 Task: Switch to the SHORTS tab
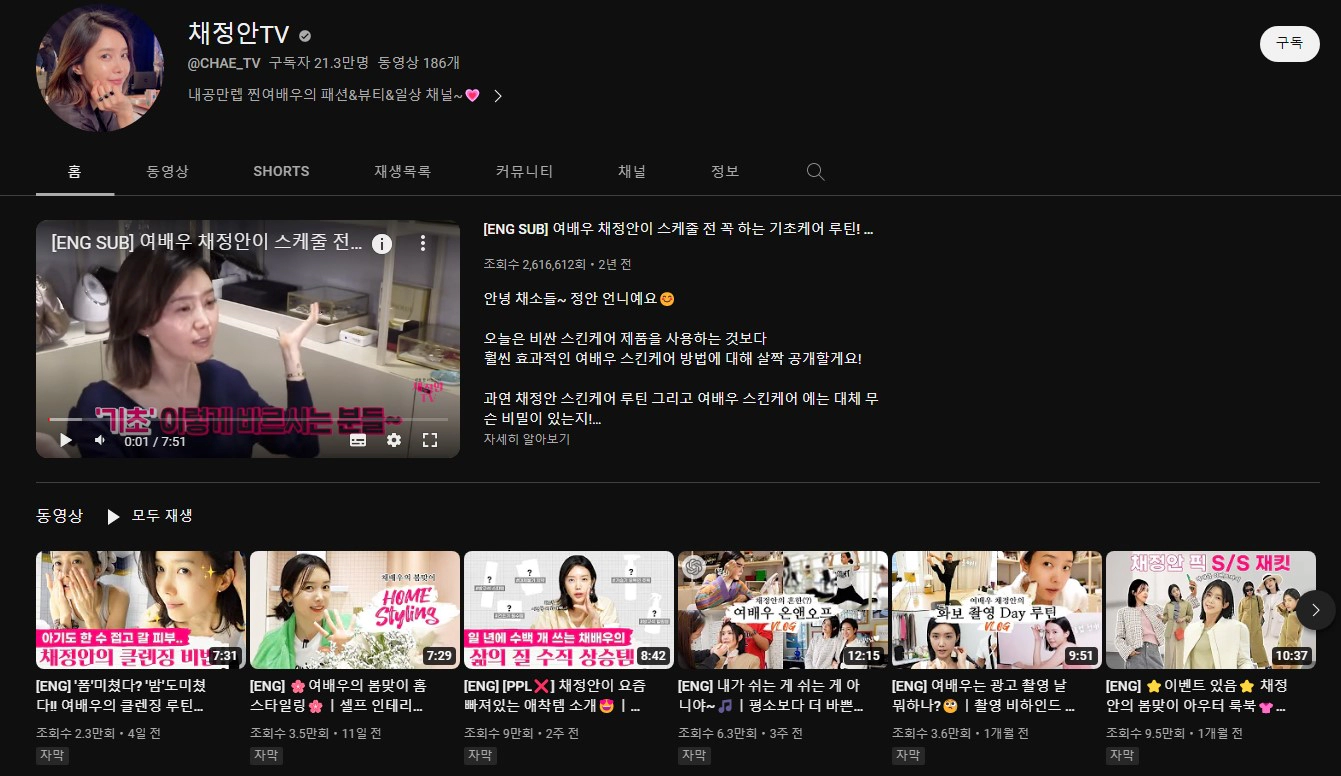tap(281, 171)
